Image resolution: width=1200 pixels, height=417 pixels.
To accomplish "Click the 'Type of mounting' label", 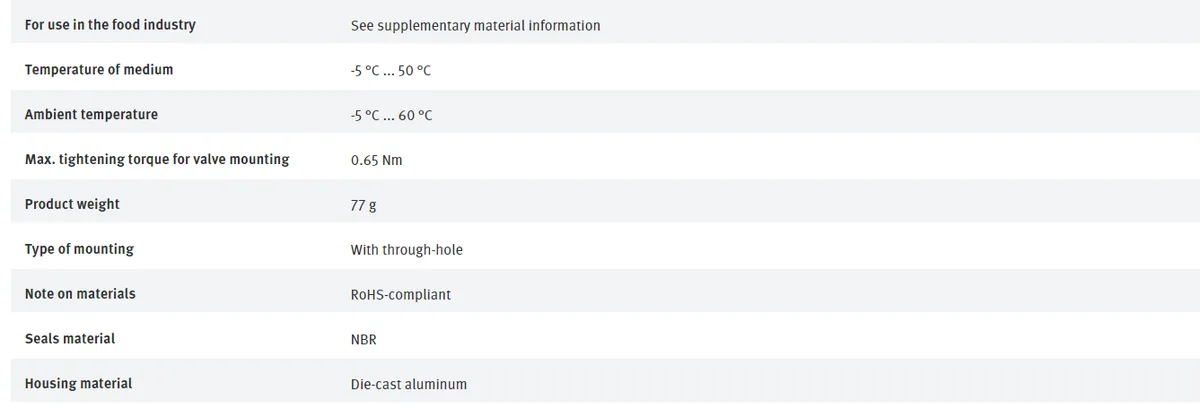I will pos(79,249).
